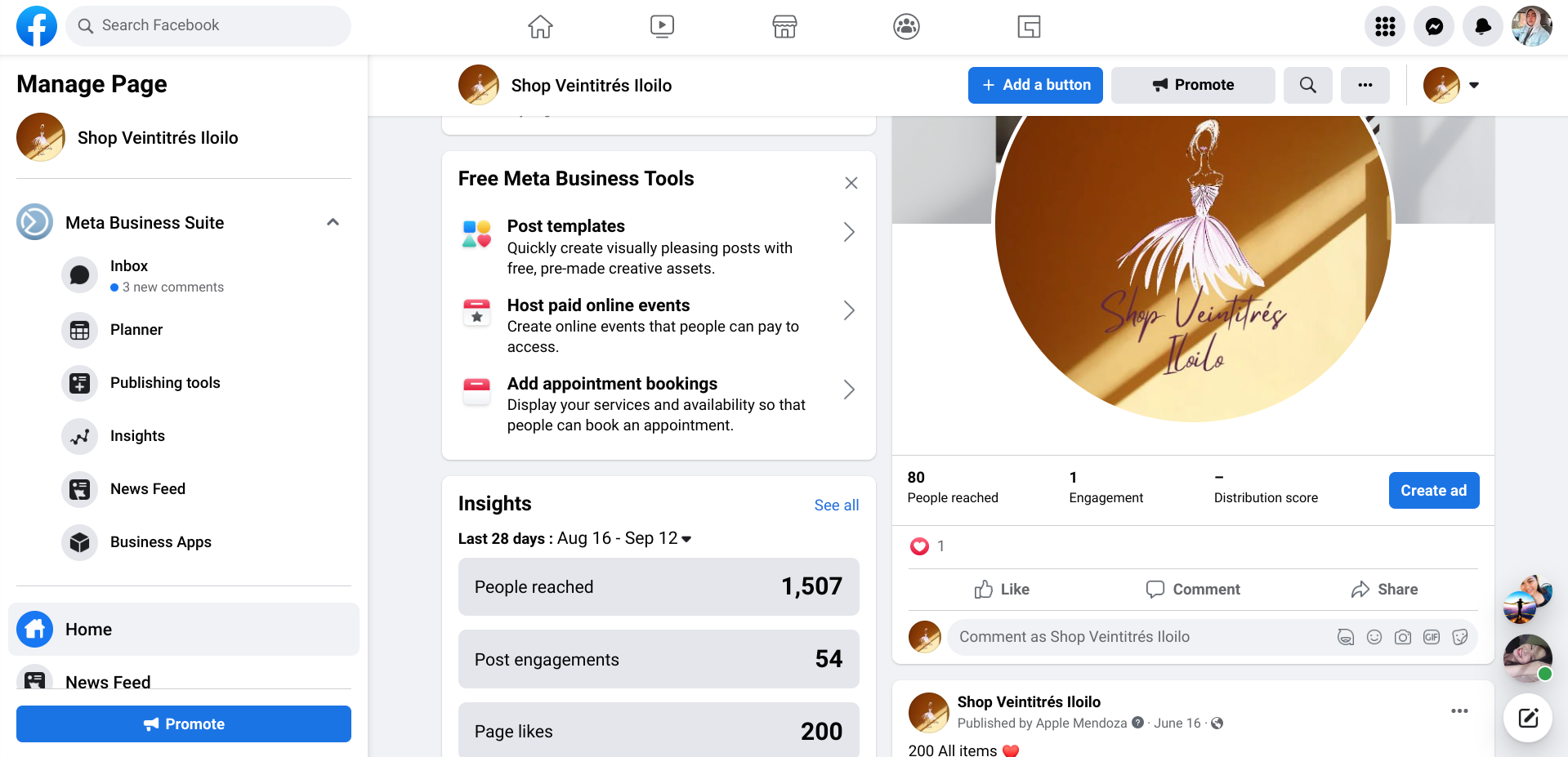Screen dimensions: 1568x757
Task: Open the See all insights link
Action: click(836, 505)
